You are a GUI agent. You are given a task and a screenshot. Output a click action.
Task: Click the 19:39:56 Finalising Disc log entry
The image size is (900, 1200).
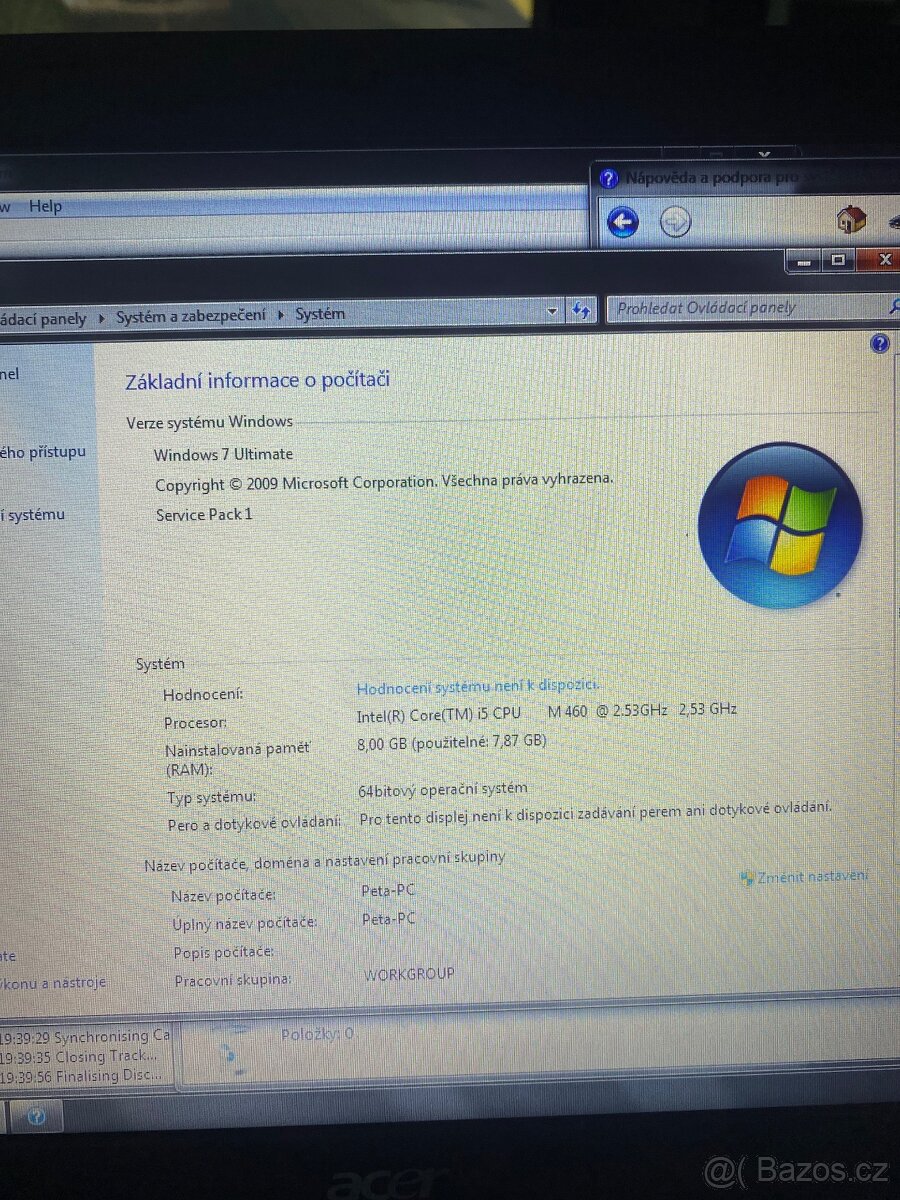coord(81,1075)
